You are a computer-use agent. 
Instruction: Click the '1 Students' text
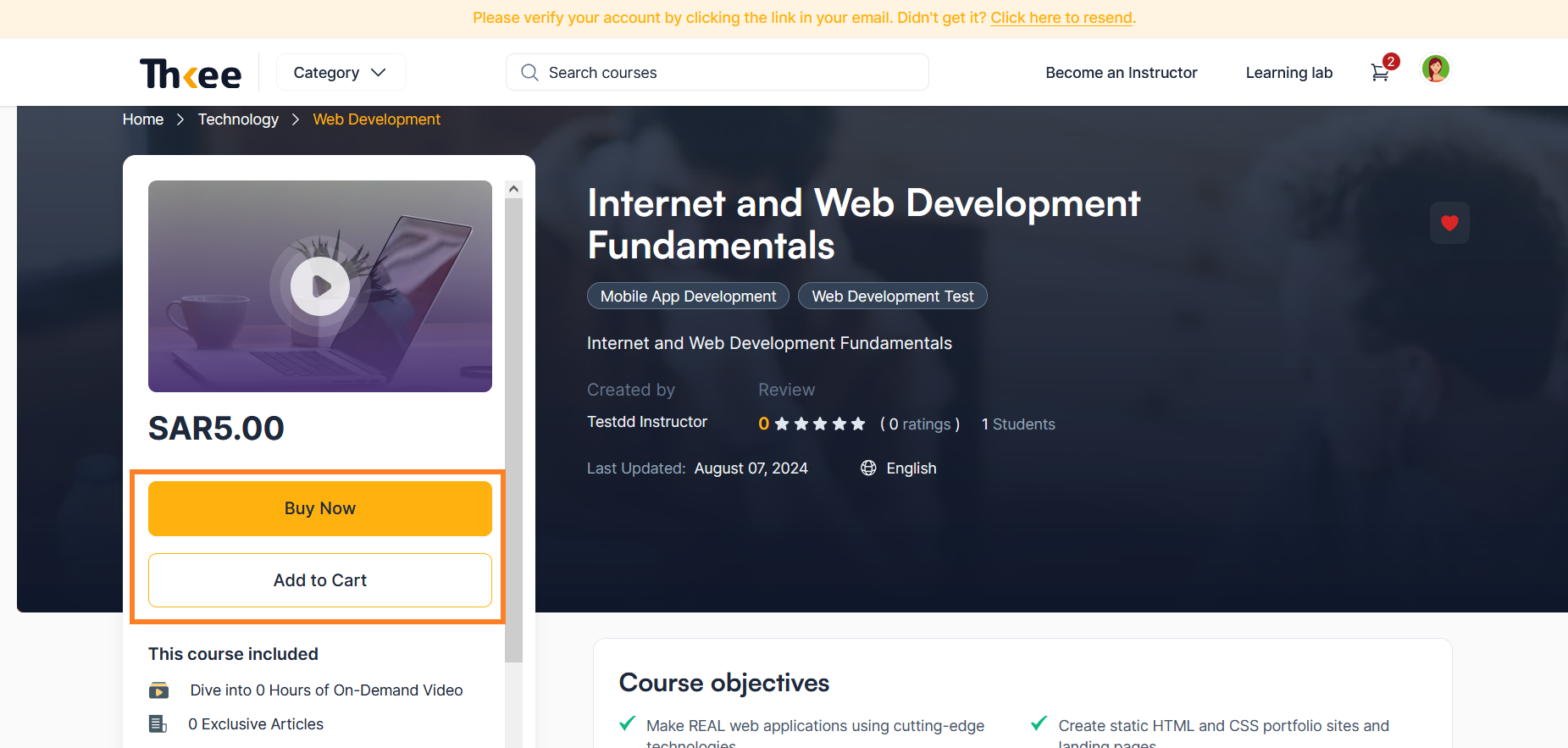point(1018,424)
